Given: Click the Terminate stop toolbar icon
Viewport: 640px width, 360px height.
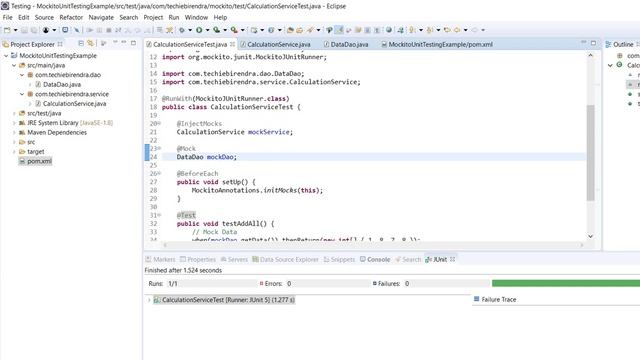Looking at the screenshot, I should [x=109, y=30].
